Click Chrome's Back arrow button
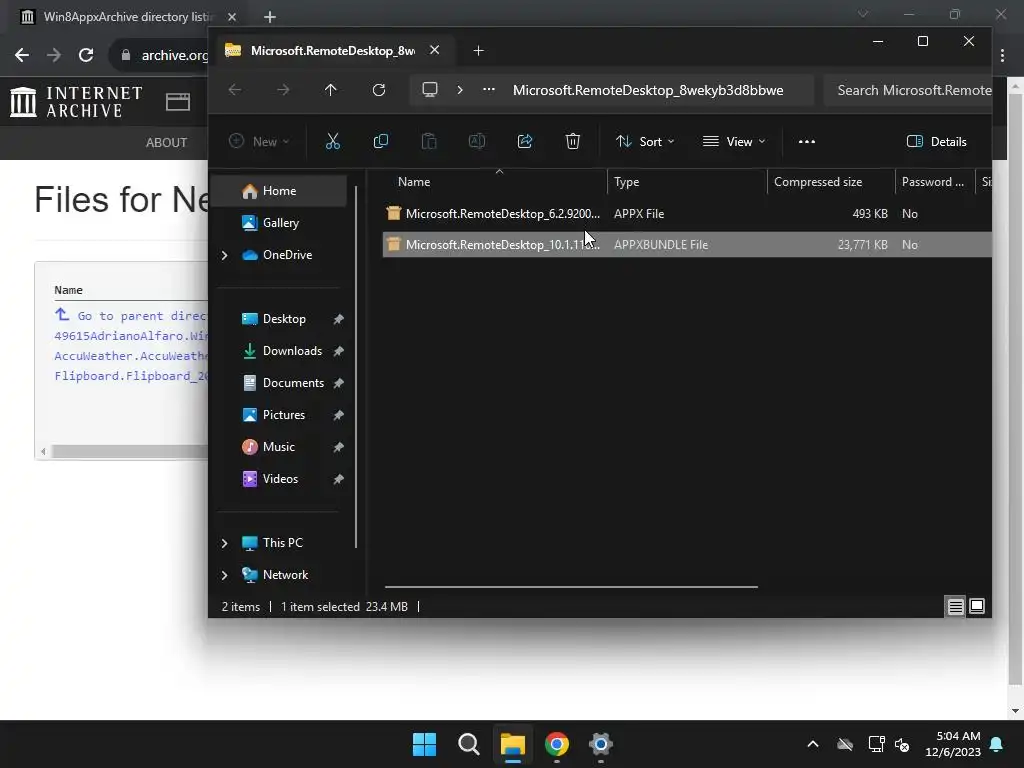The width and height of the screenshot is (1024, 768). [x=22, y=55]
